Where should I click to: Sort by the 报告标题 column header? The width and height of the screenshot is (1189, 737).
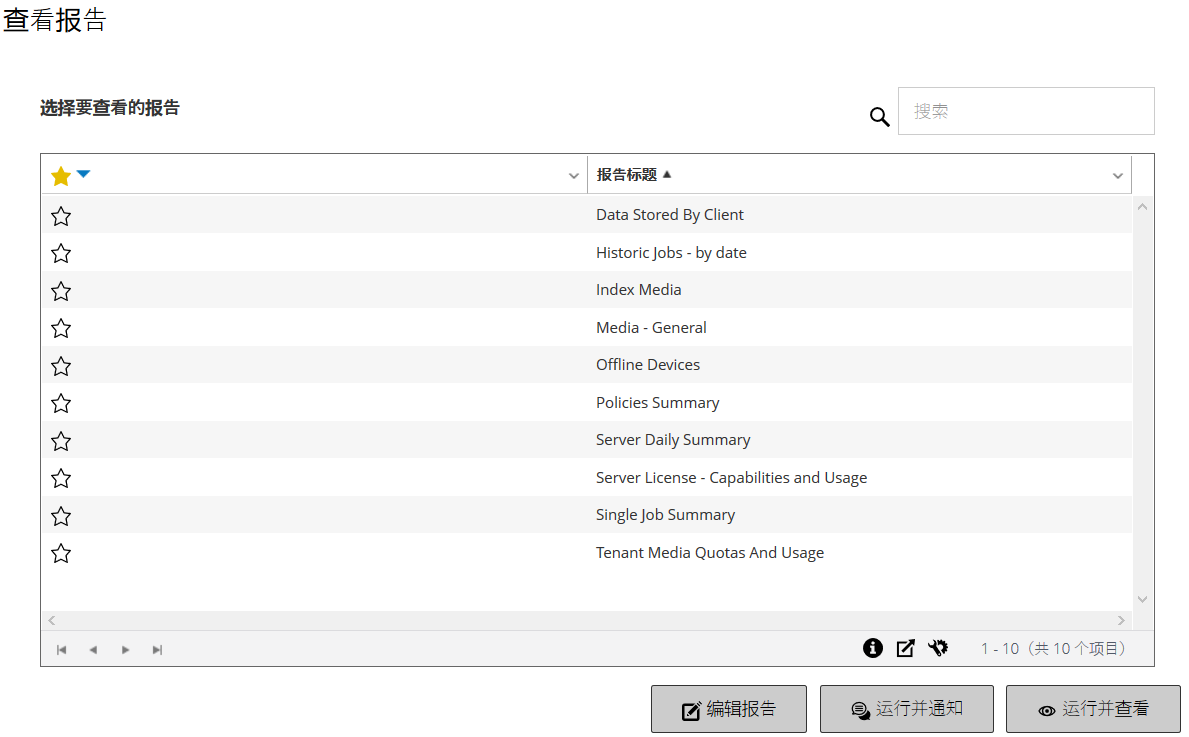[626, 174]
